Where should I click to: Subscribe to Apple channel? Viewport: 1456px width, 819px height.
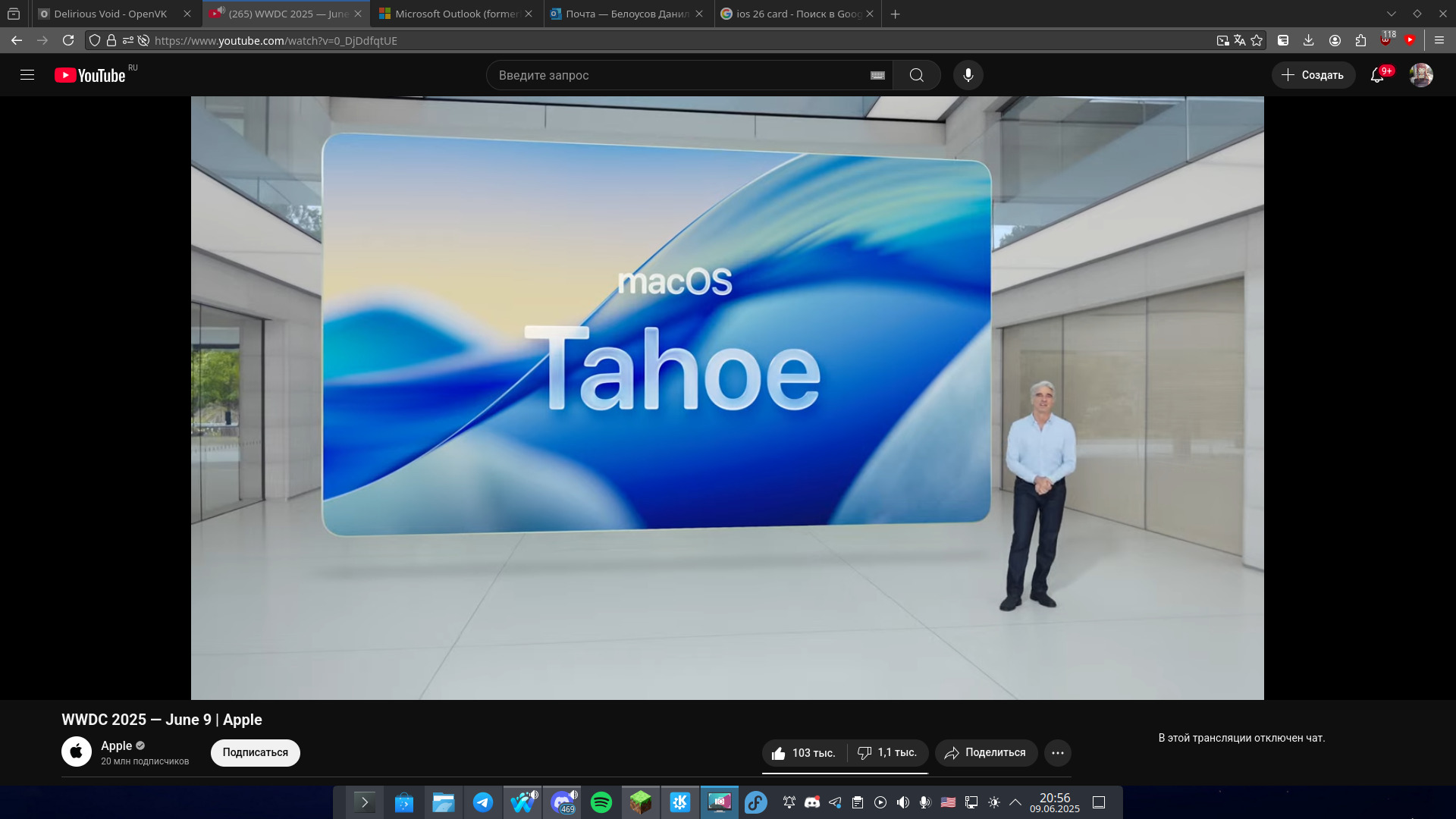coord(255,753)
